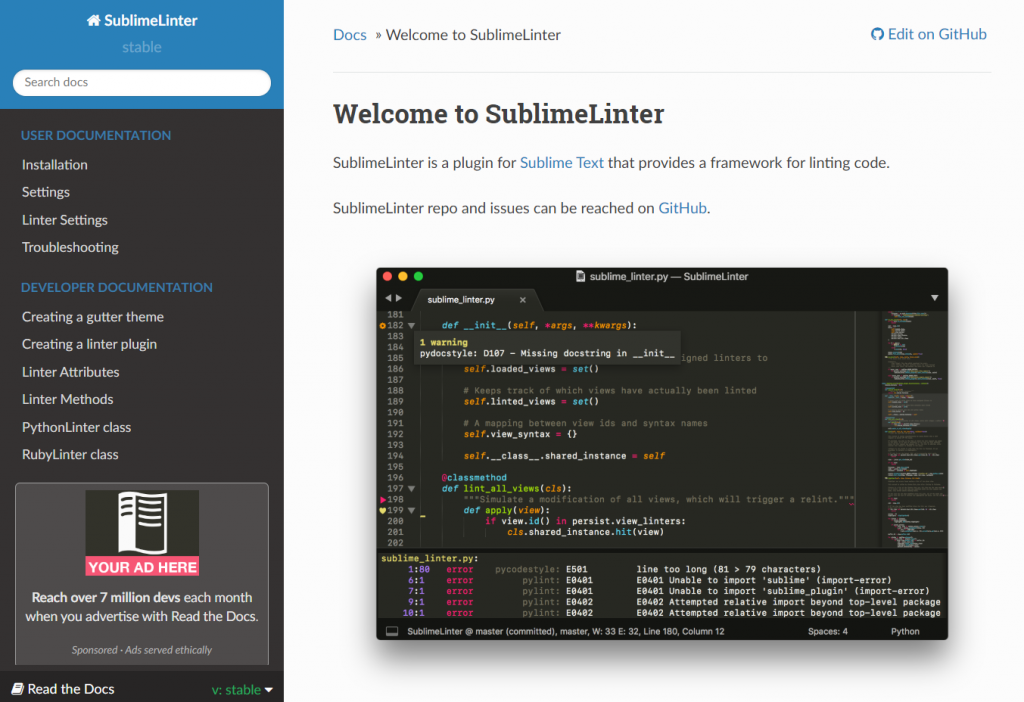Click the Search docs input field
The width and height of the screenshot is (1024, 702).
point(141,82)
